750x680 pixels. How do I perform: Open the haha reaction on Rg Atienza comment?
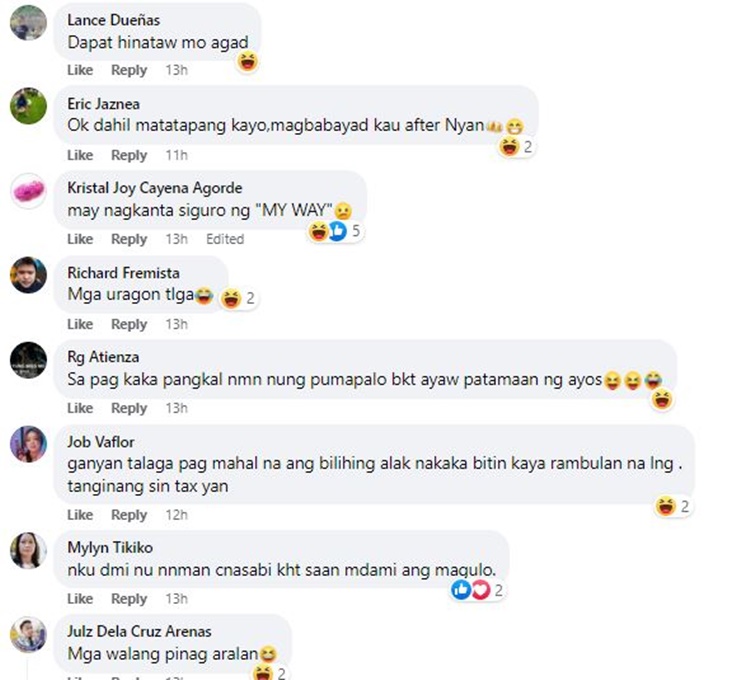662,399
